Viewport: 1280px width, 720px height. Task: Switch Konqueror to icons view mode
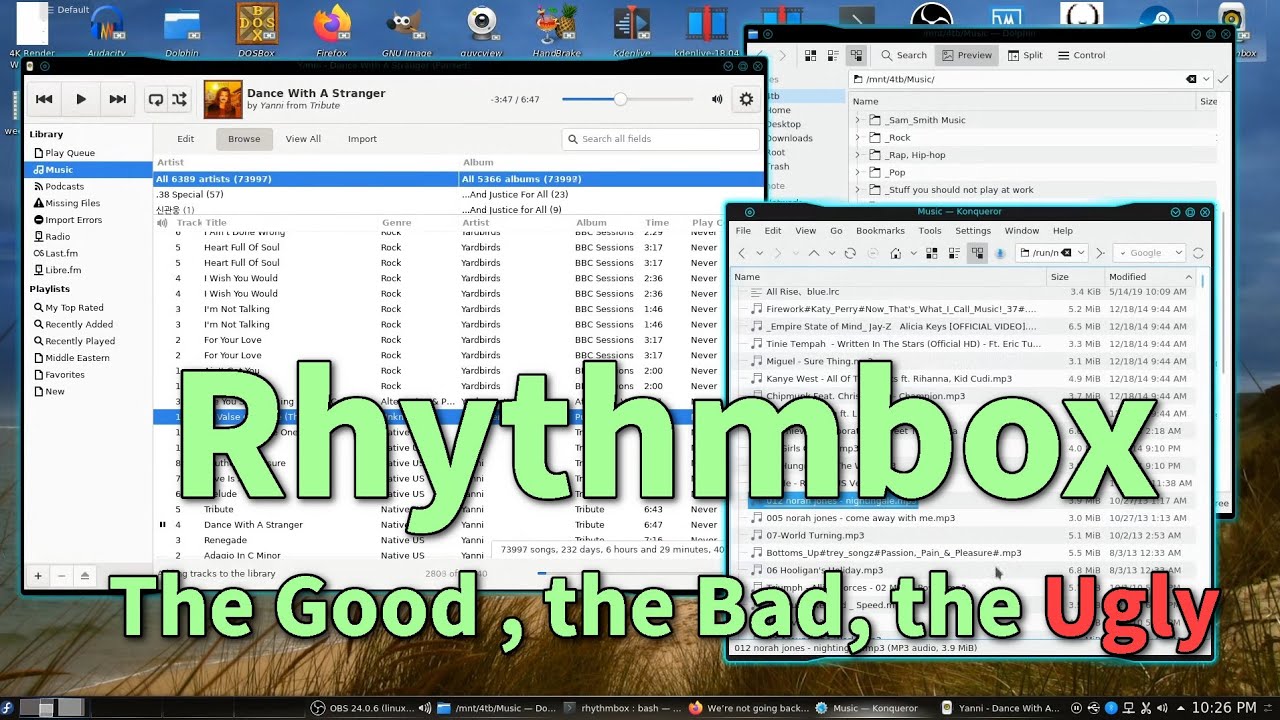coord(931,254)
